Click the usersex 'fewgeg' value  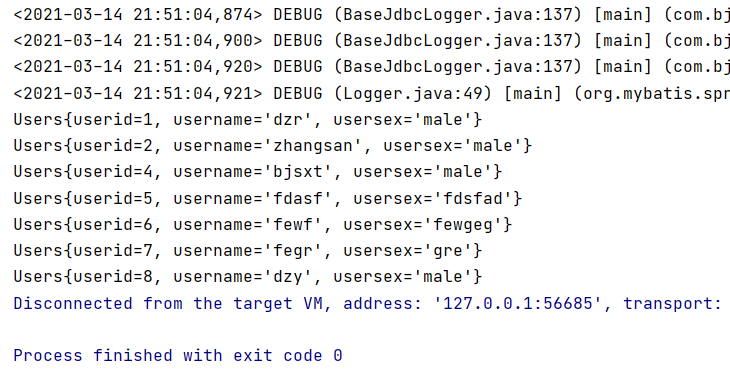(x=463, y=225)
